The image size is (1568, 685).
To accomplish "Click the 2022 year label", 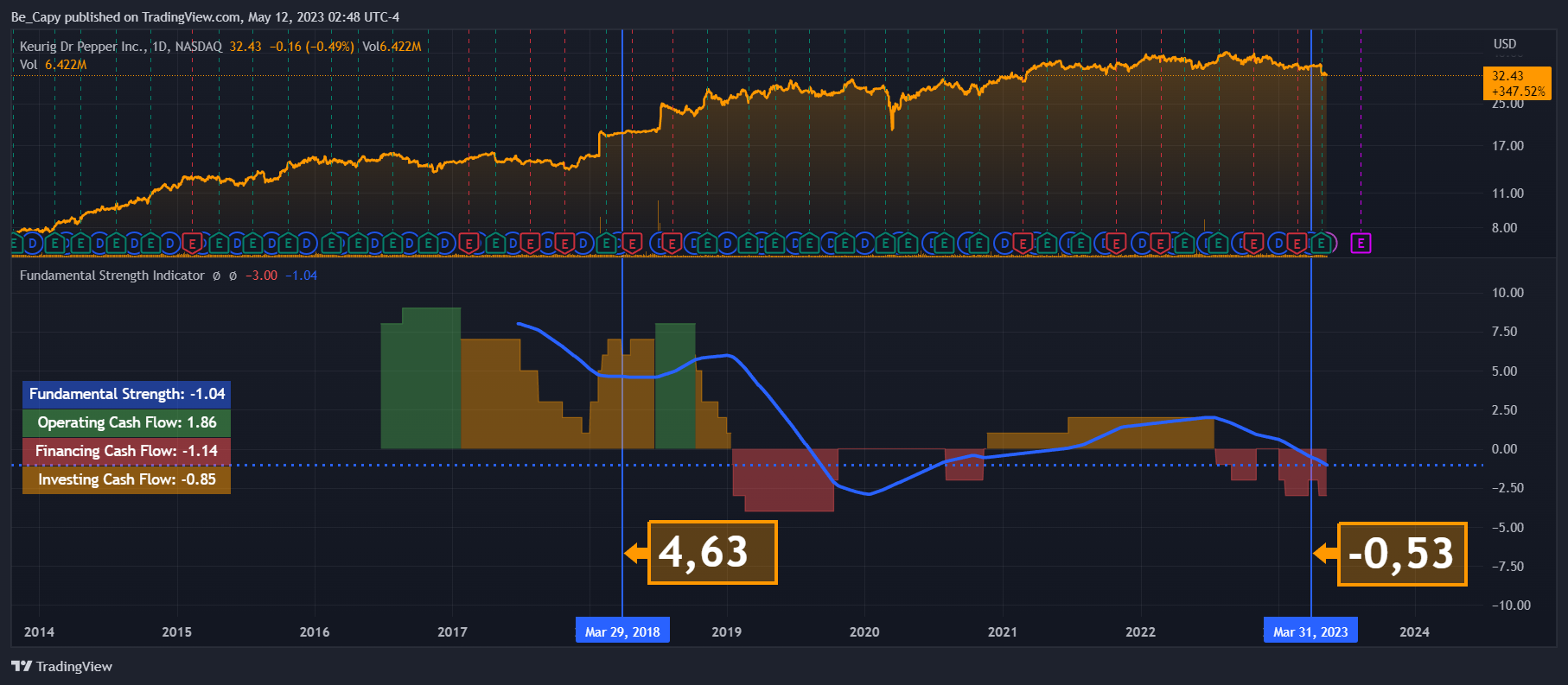I will pos(1140,632).
